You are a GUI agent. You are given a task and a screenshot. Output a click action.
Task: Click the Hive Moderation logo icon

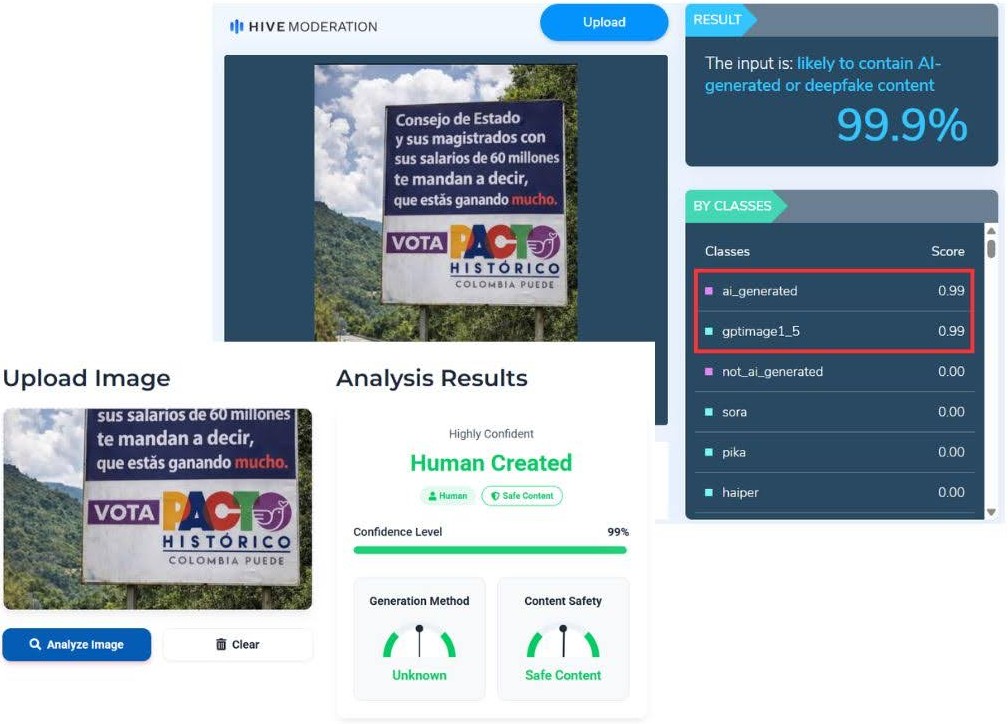(x=236, y=27)
